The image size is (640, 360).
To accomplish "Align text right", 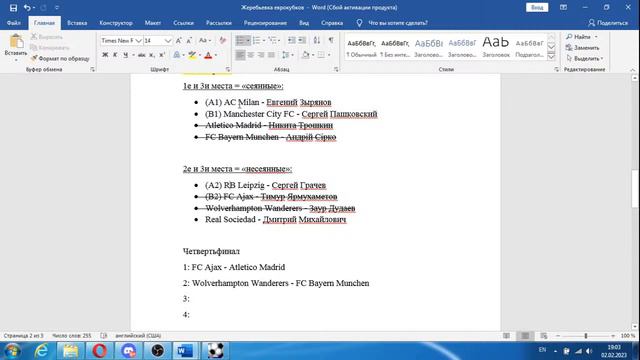I will (261, 55).
